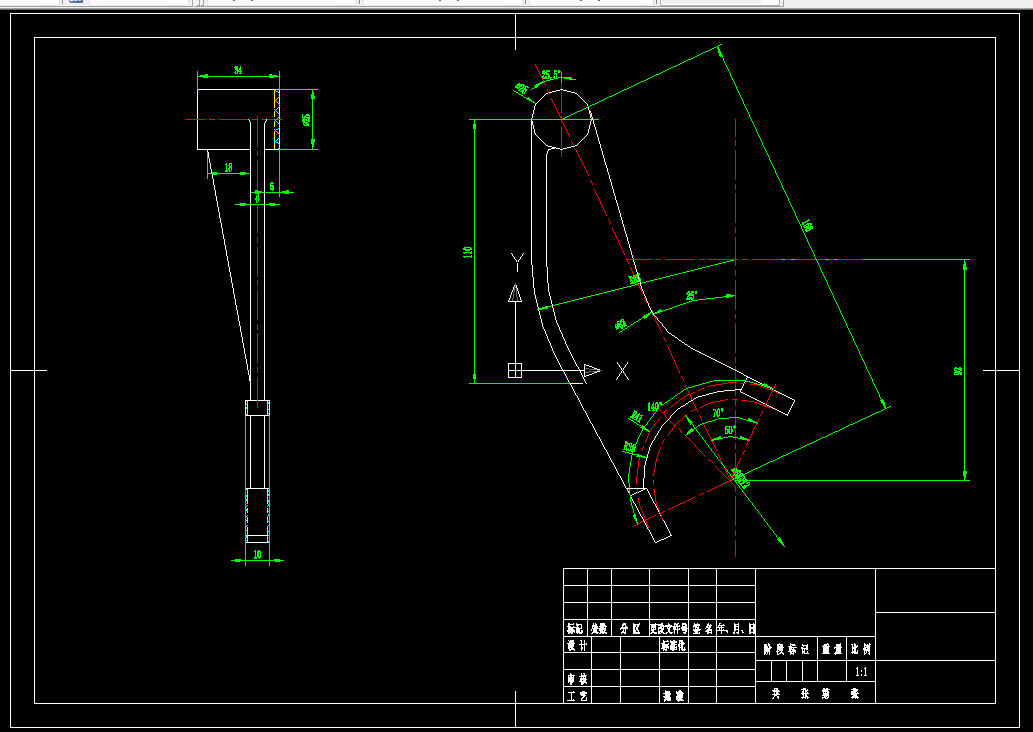Click the 年、月、日 header cell
The height and width of the screenshot is (732, 1033).
(736, 629)
